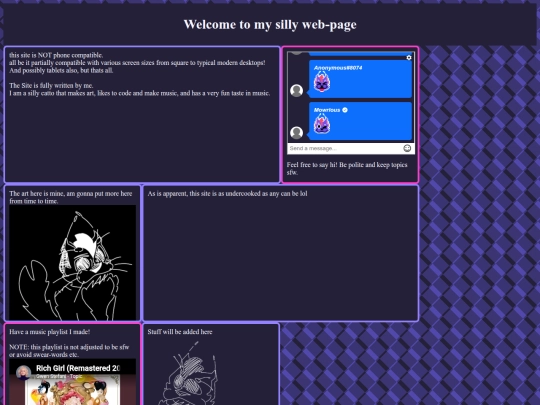The image size is (540, 405).
Task: Click 'this site is NOT phone compatible.' text
Action: (x=56, y=55)
